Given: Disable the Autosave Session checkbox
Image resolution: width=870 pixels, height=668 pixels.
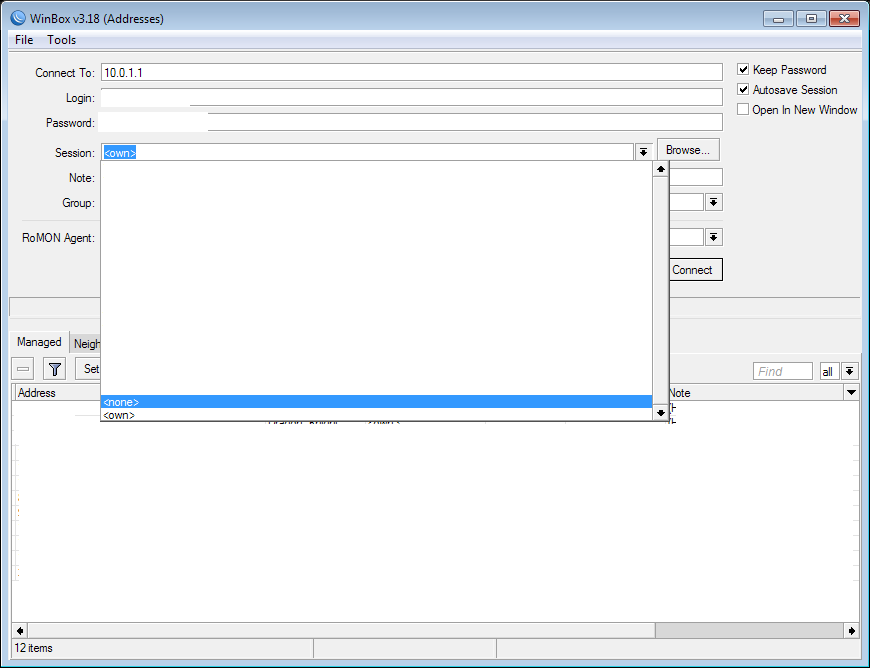Looking at the screenshot, I should pyautogui.click(x=743, y=89).
